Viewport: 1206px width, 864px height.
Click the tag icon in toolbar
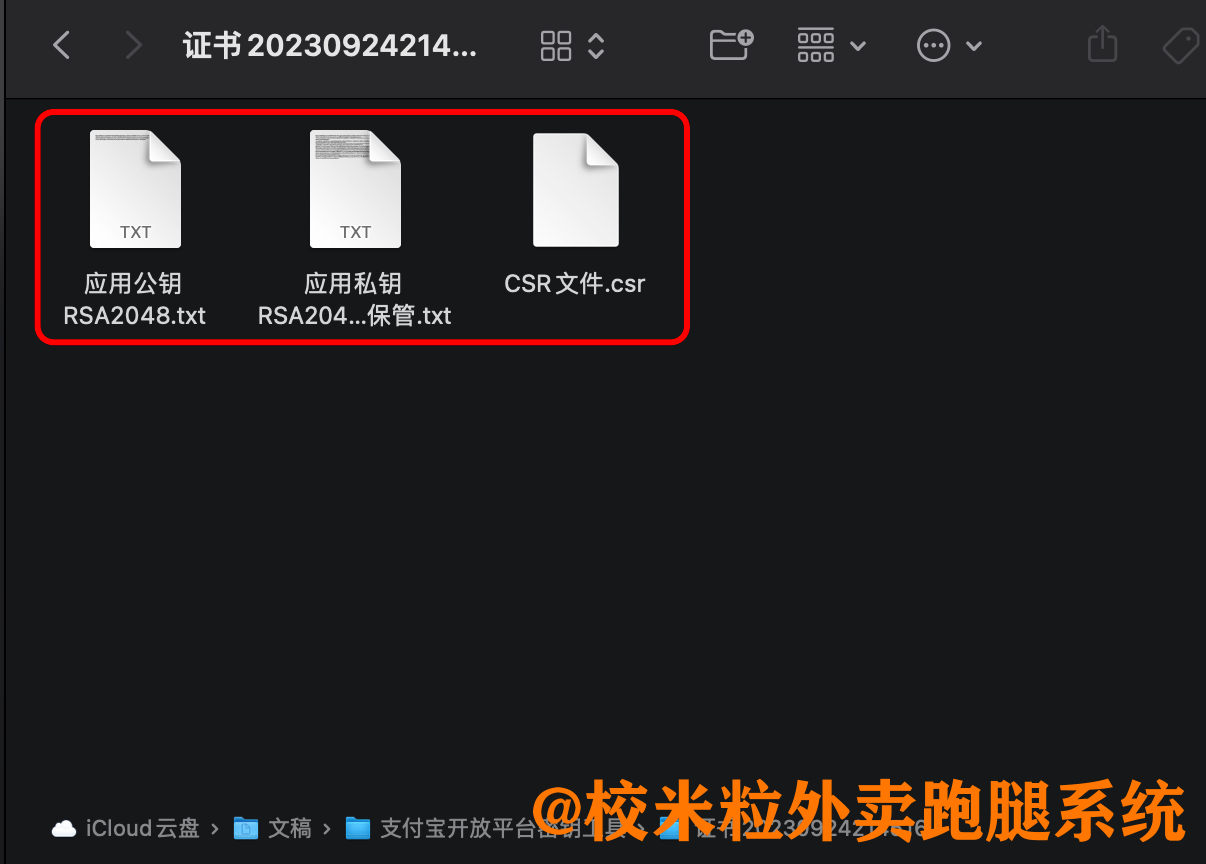1181,45
